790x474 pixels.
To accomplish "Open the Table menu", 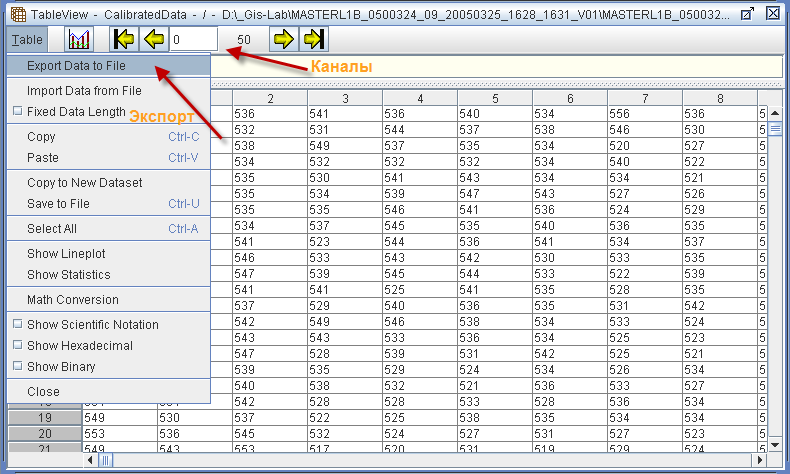I will click(28, 40).
